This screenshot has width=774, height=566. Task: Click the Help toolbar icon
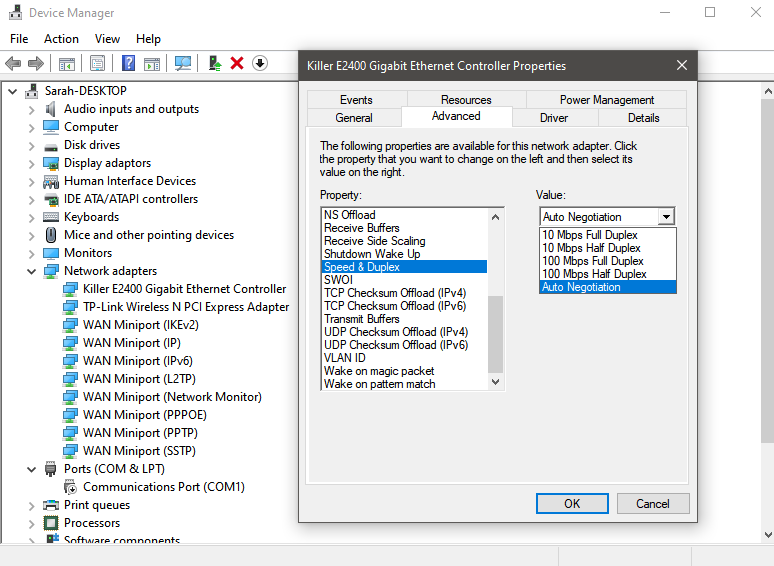128,63
